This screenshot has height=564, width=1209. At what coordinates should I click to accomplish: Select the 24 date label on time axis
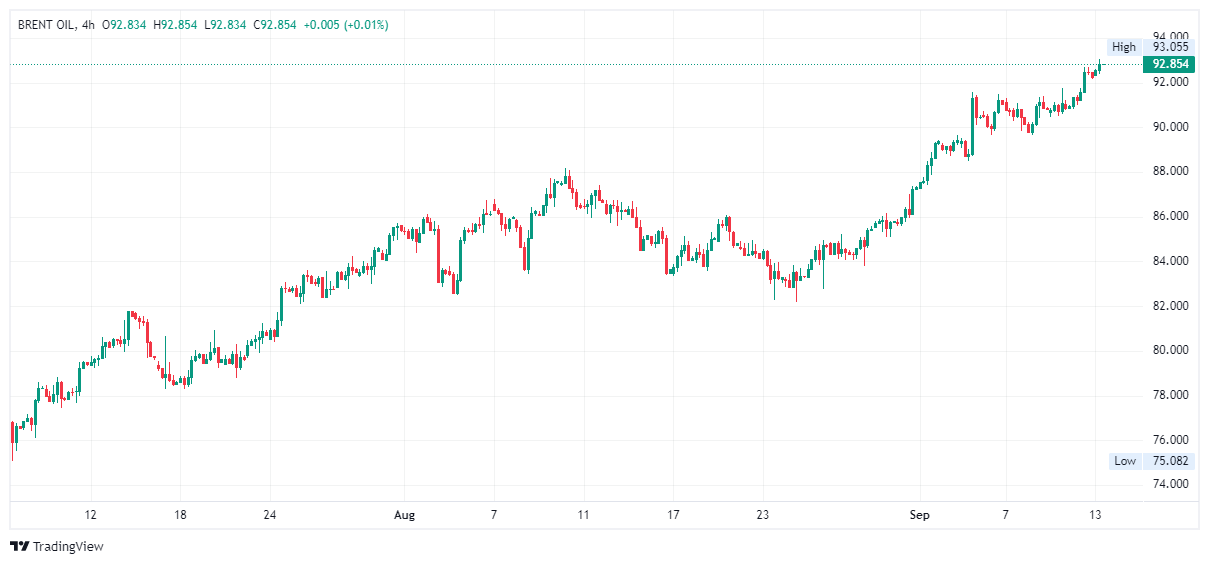269,515
